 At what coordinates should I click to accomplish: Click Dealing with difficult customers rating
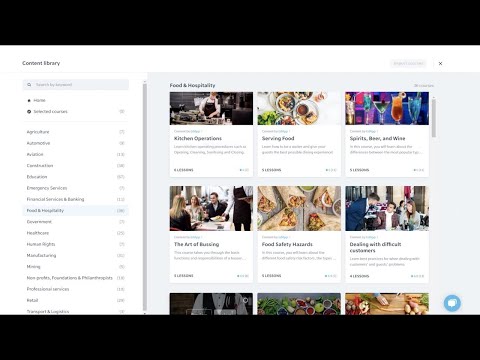tap(418, 276)
